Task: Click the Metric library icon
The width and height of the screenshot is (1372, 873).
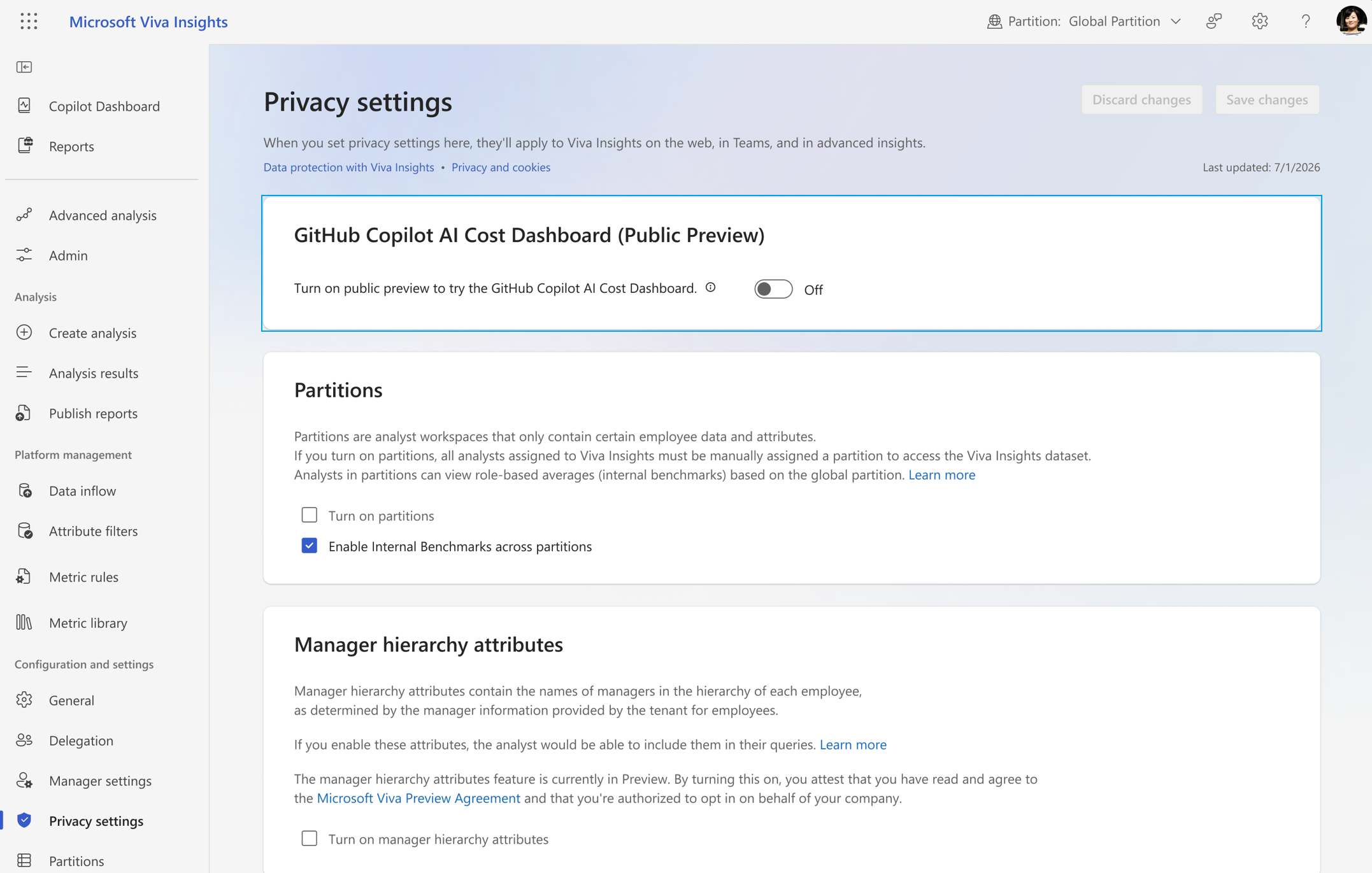Action: click(x=24, y=622)
